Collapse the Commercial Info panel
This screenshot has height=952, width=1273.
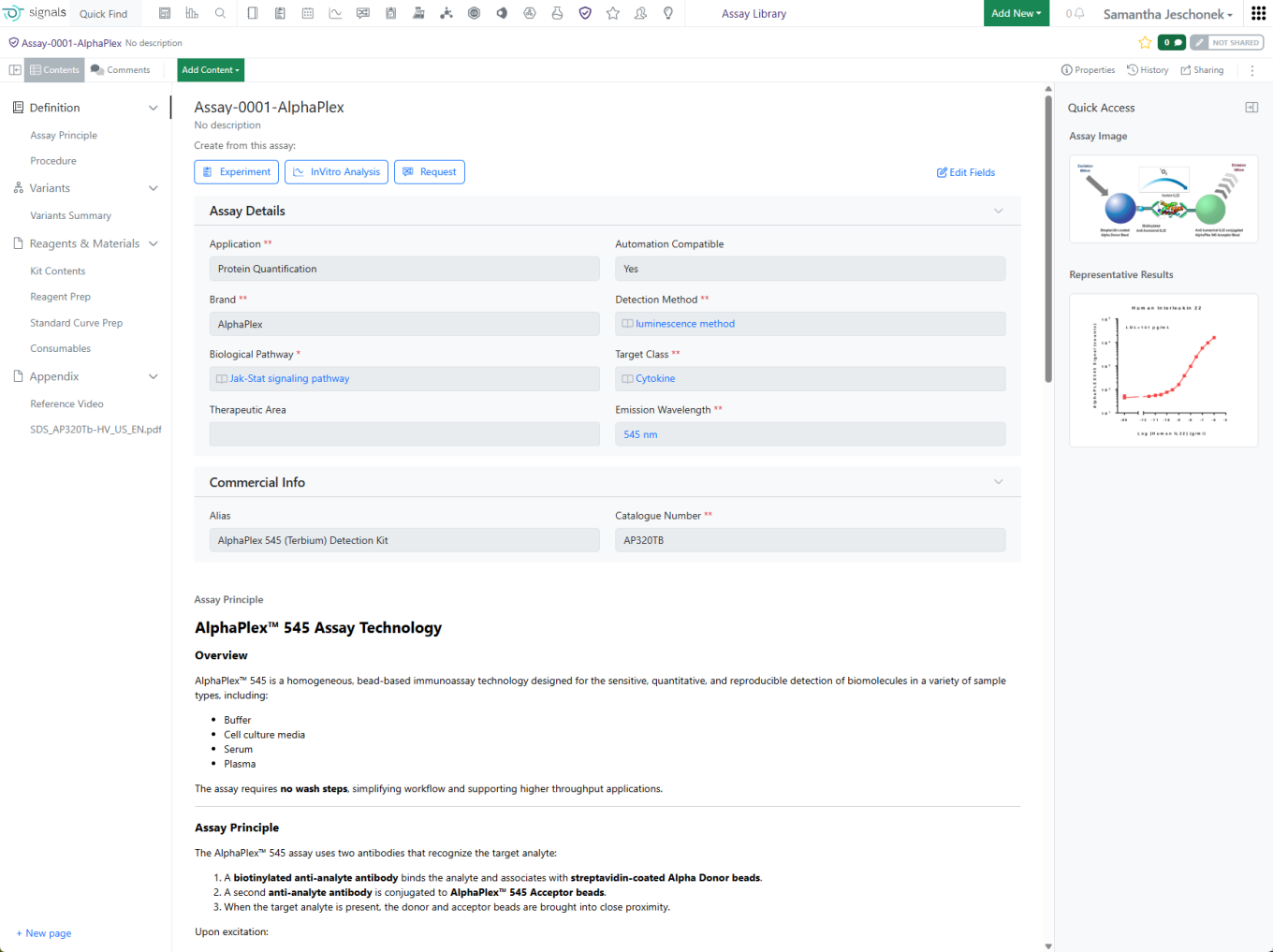click(x=999, y=482)
